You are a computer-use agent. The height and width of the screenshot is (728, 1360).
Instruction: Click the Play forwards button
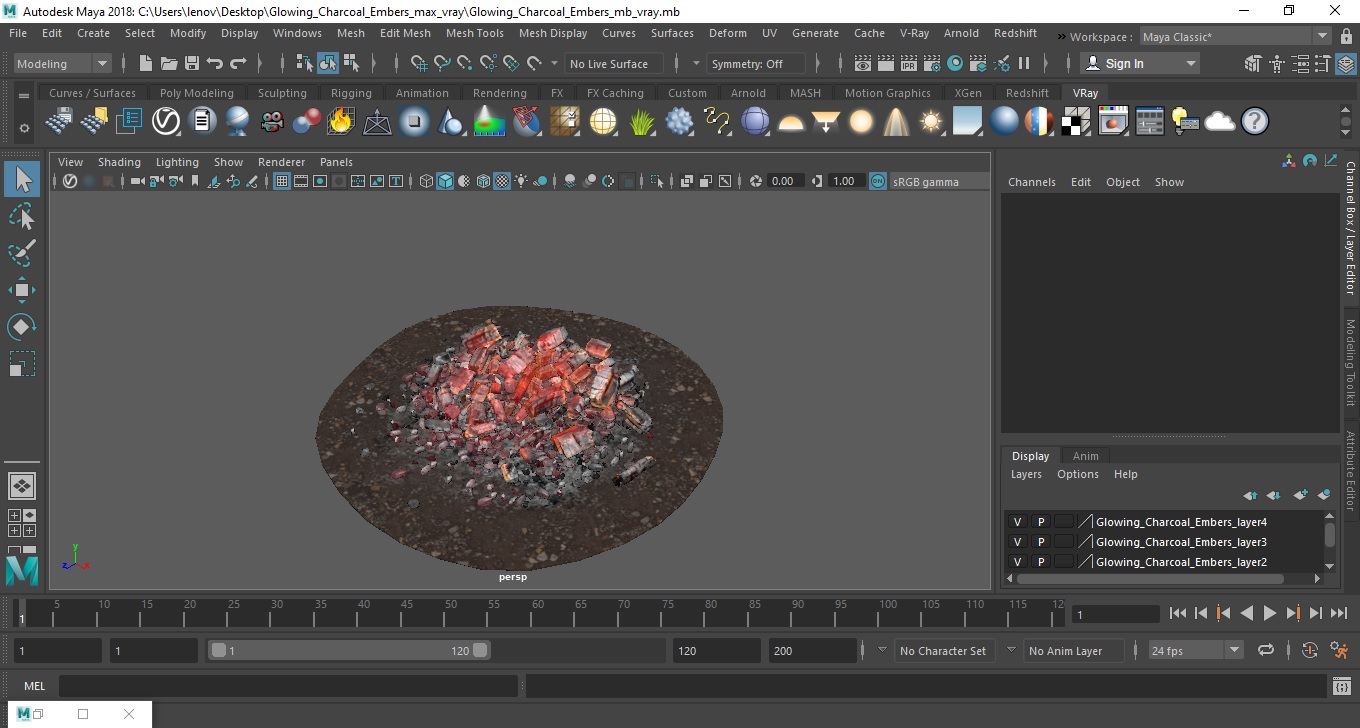1270,613
